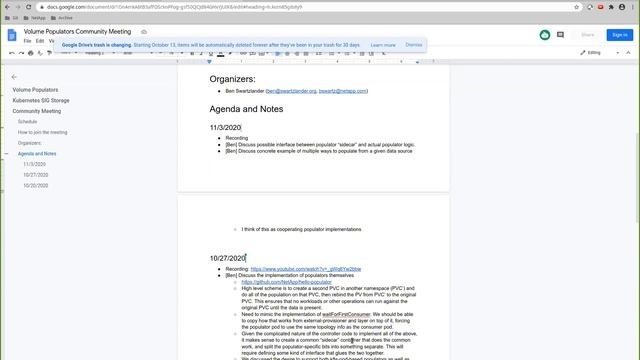This screenshot has width=640, height=360.
Task: Jump to How to join the meeting
Action: (42, 132)
